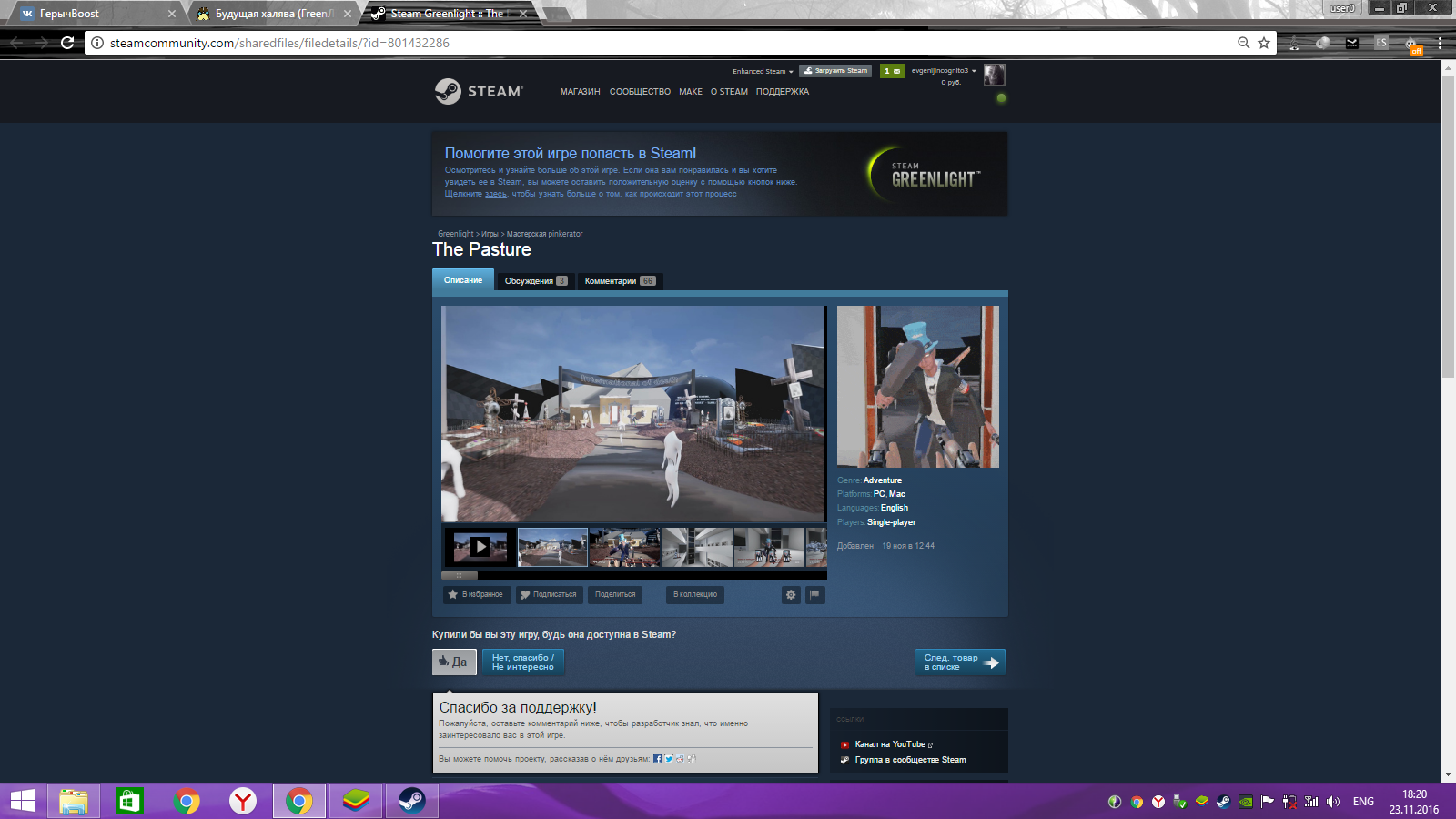Vote Нет, спасибо / Не интересно
The height and width of the screenshot is (819, 1456).
[x=523, y=662]
